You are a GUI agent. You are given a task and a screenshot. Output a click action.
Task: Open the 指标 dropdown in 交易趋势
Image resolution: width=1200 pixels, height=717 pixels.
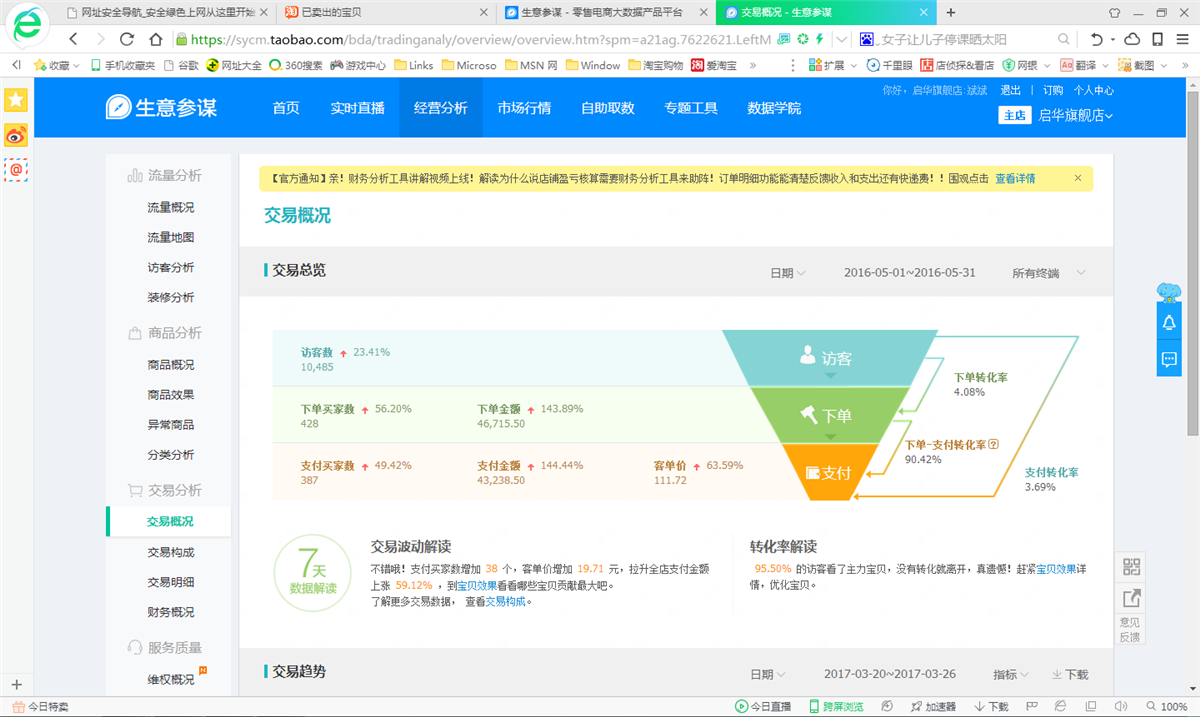point(1011,675)
